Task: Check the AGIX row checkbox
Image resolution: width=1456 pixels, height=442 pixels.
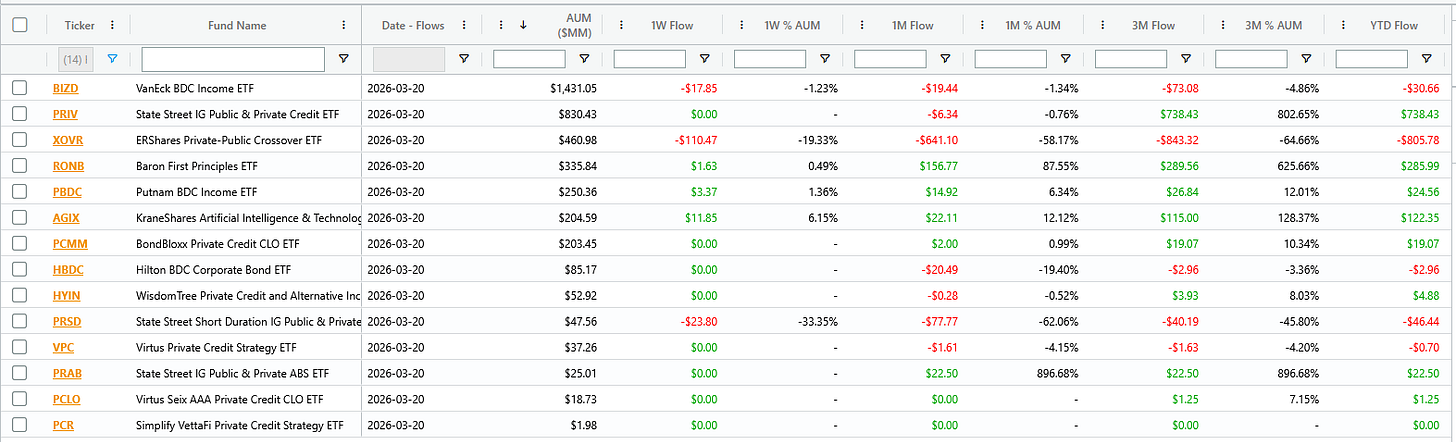Action: [x=19, y=218]
